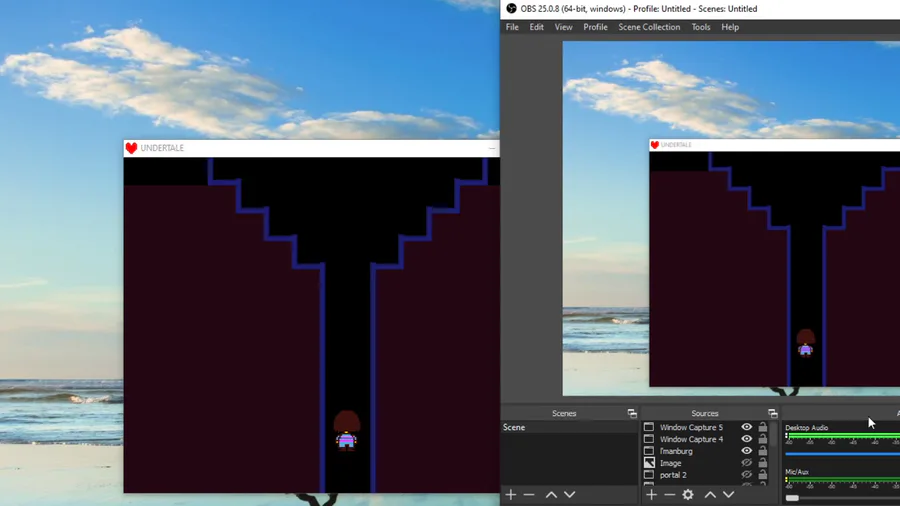This screenshot has width=900, height=506.
Task: Select the Scene entry in Scenes list
Action: (x=569, y=427)
